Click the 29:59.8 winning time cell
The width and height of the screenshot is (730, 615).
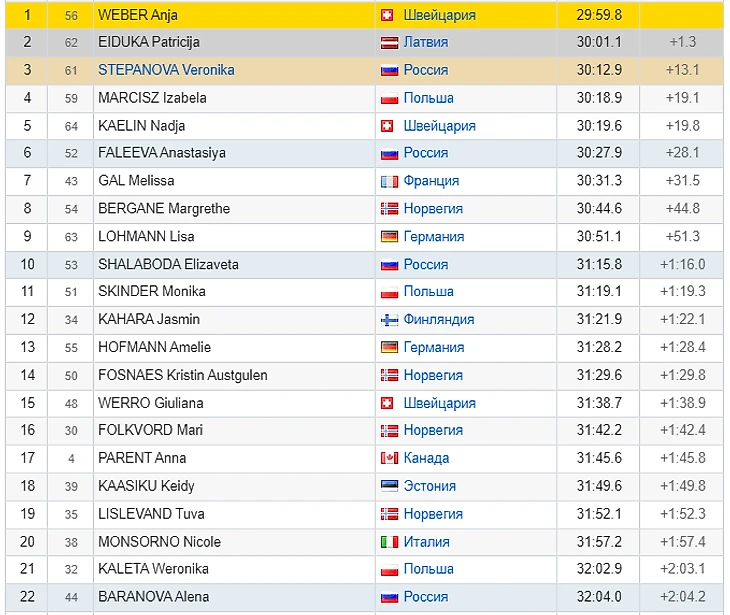point(599,15)
